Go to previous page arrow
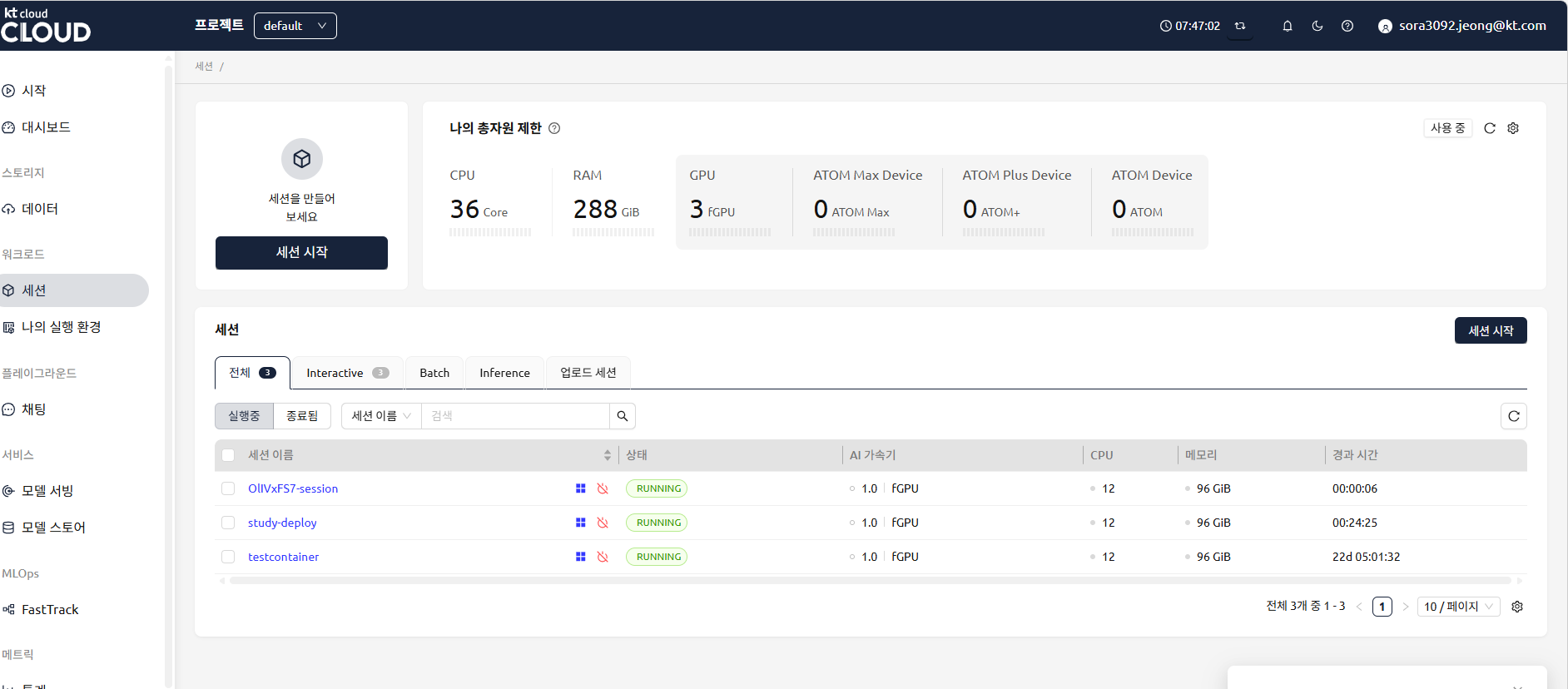The width and height of the screenshot is (1568, 689). coord(1359,607)
